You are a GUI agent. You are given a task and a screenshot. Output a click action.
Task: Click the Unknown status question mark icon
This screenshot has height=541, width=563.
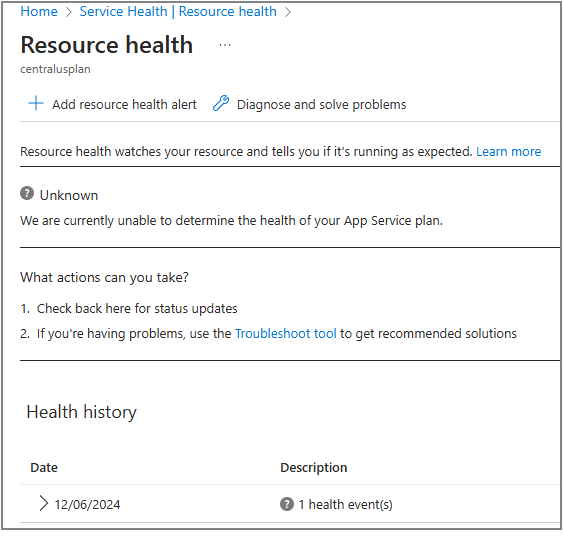pos(27,193)
